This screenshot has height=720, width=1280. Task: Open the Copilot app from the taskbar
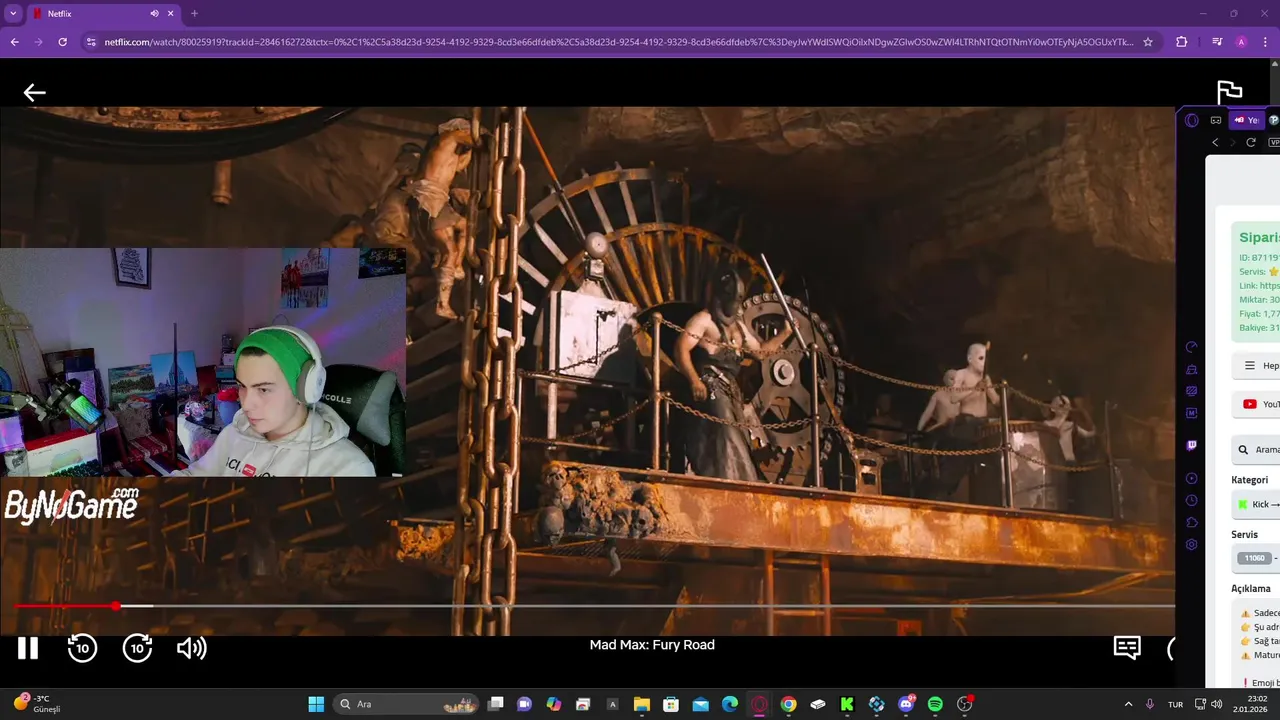(554, 704)
